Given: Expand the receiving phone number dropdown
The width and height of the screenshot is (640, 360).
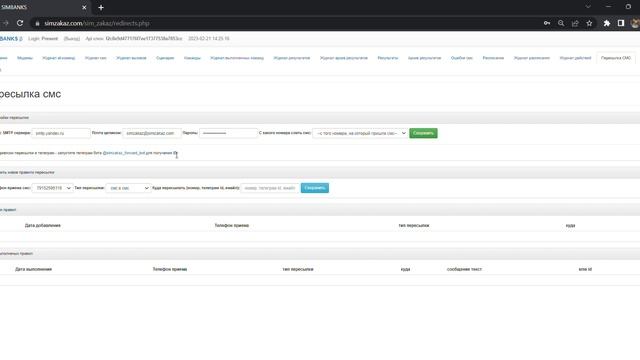Looking at the screenshot, I should 52,188.
